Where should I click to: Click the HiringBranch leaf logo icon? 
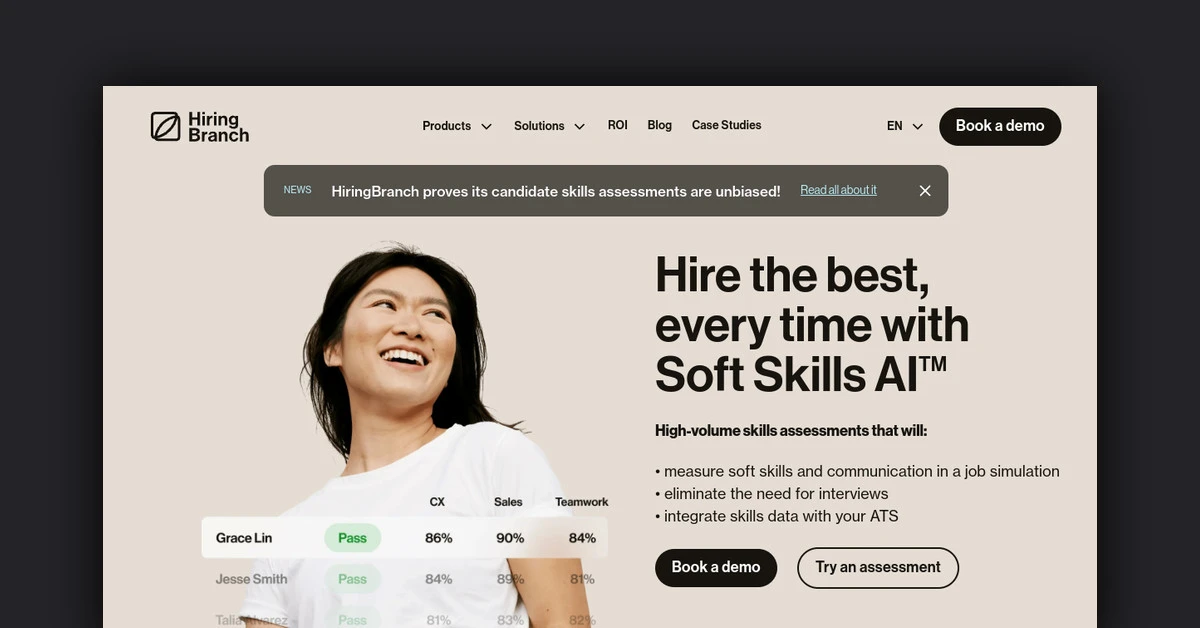pyautogui.click(x=165, y=126)
